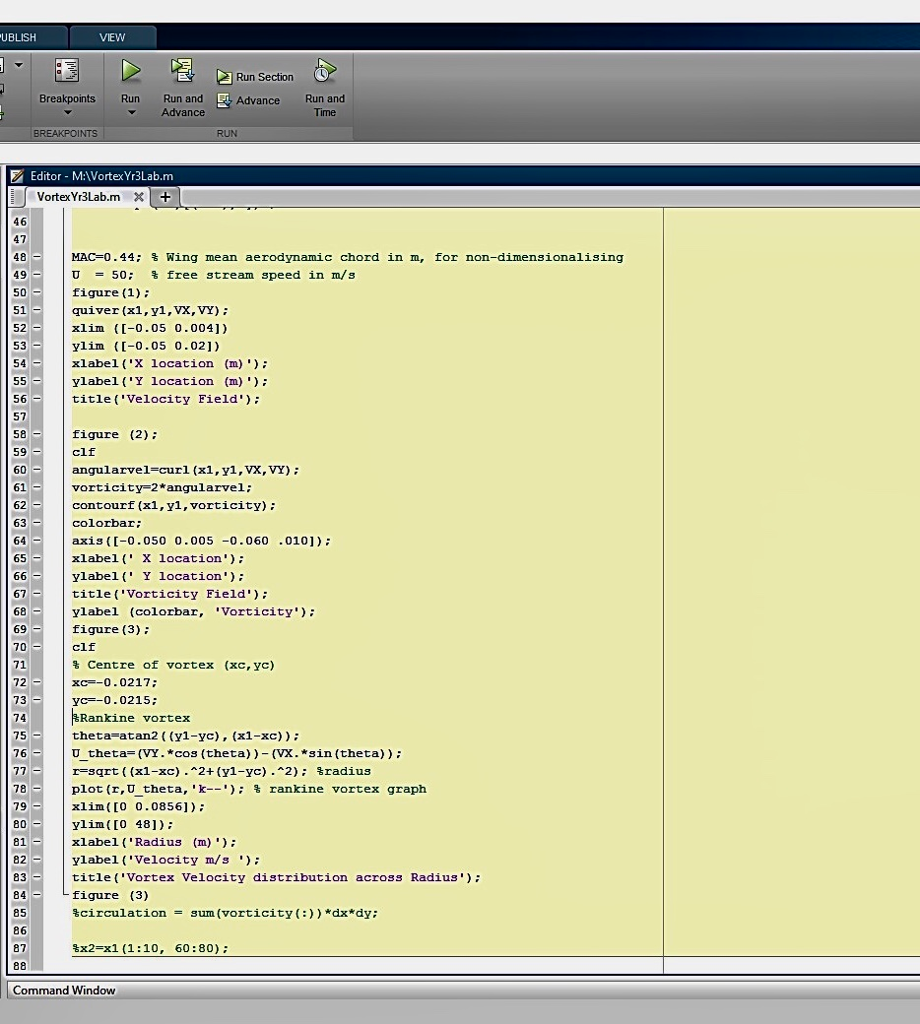Click the Command Window title bar

point(64,990)
